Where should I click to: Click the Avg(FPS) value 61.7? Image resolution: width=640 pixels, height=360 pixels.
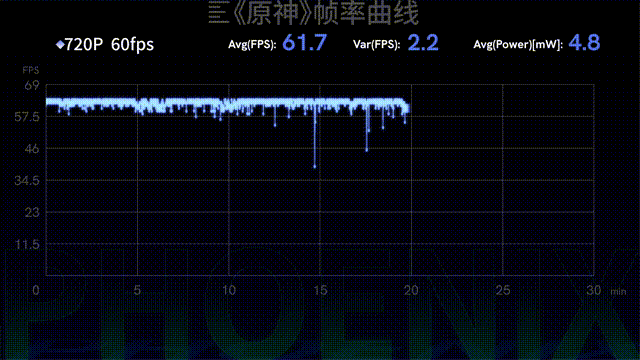point(304,42)
